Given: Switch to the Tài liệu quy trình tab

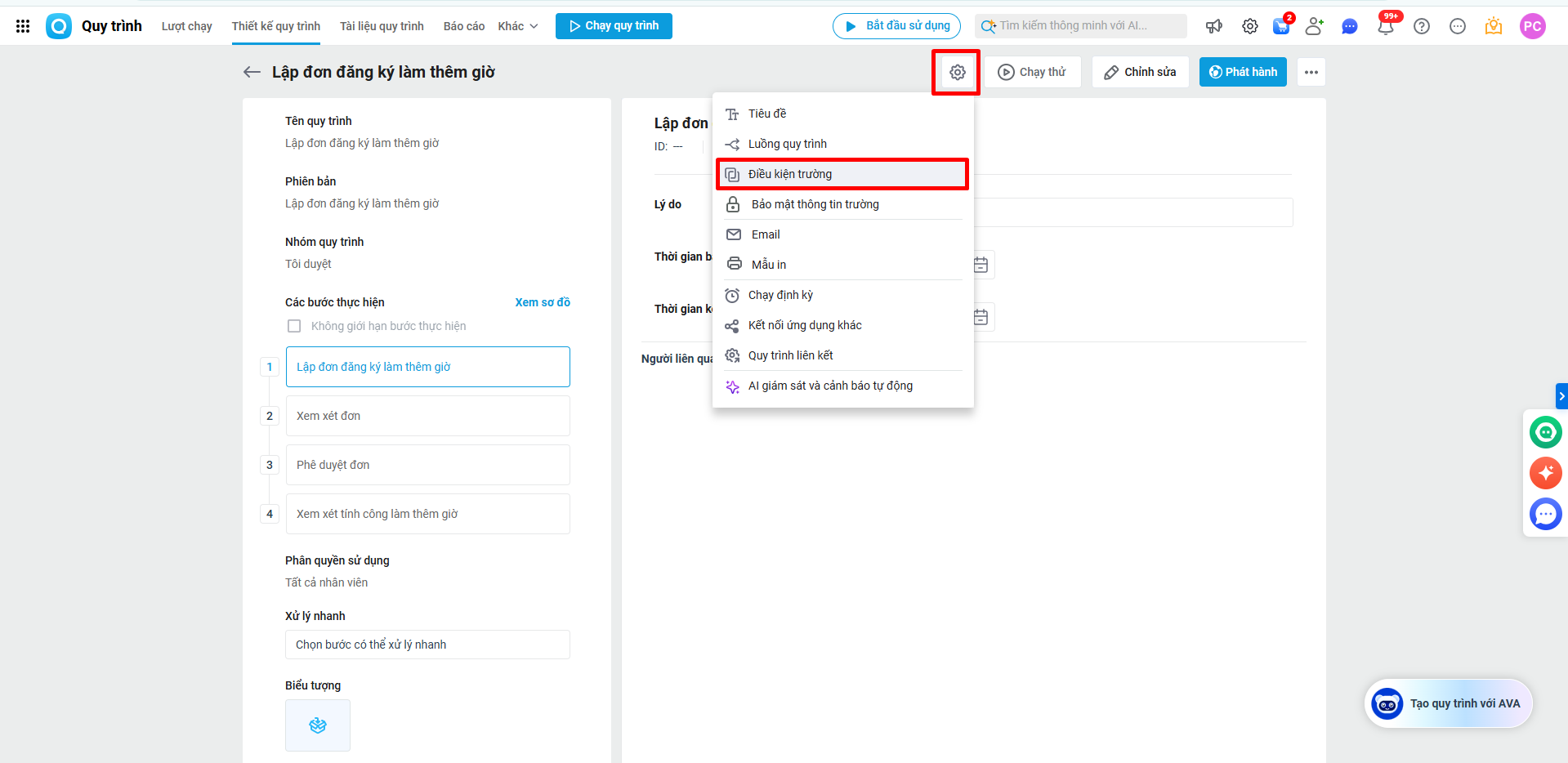Looking at the screenshot, I should tap(382, 26).
